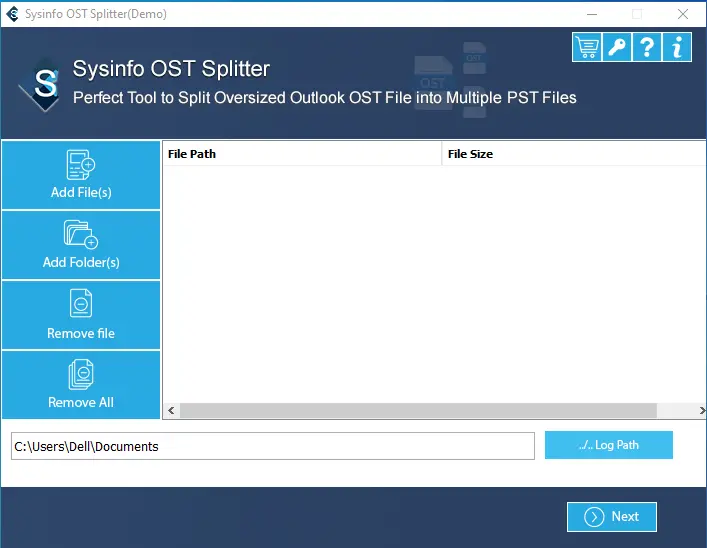This screenshot has height=548, width=707.
Task: Proceed with the Next button
Action: point(611,516)
